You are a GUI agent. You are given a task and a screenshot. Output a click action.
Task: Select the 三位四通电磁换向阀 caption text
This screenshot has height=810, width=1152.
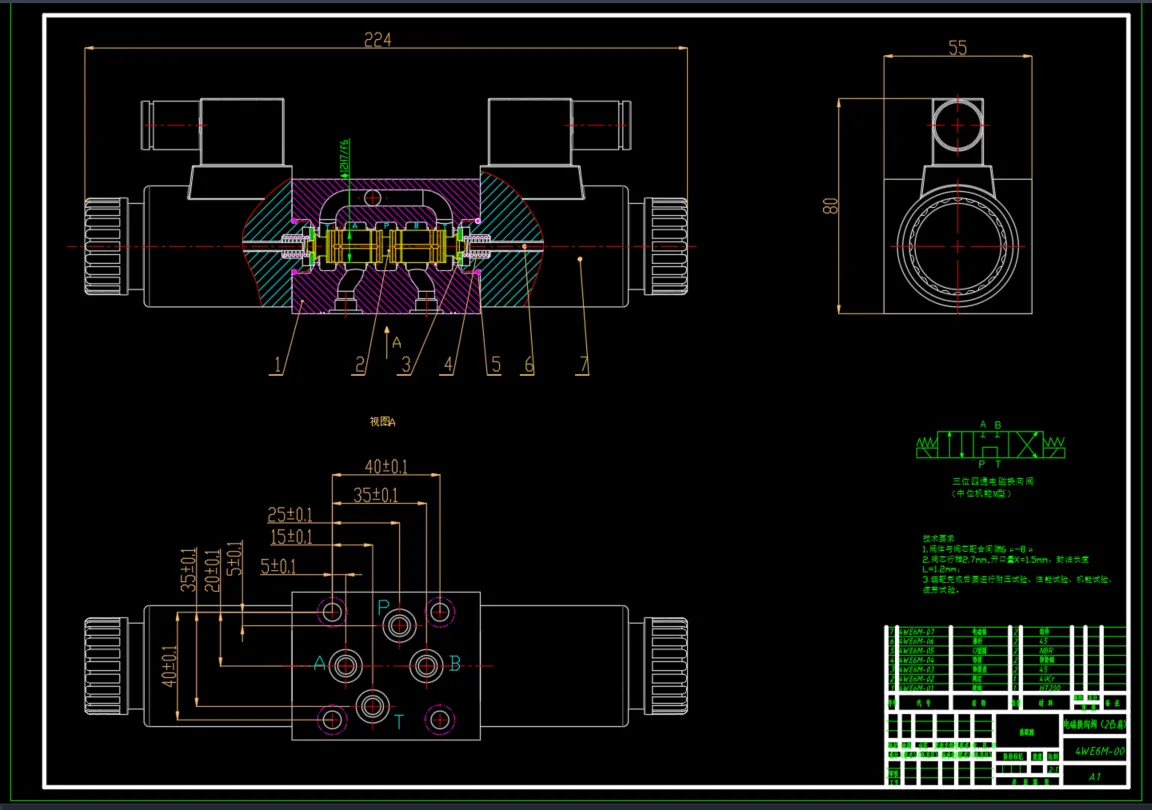pos(993,481)
